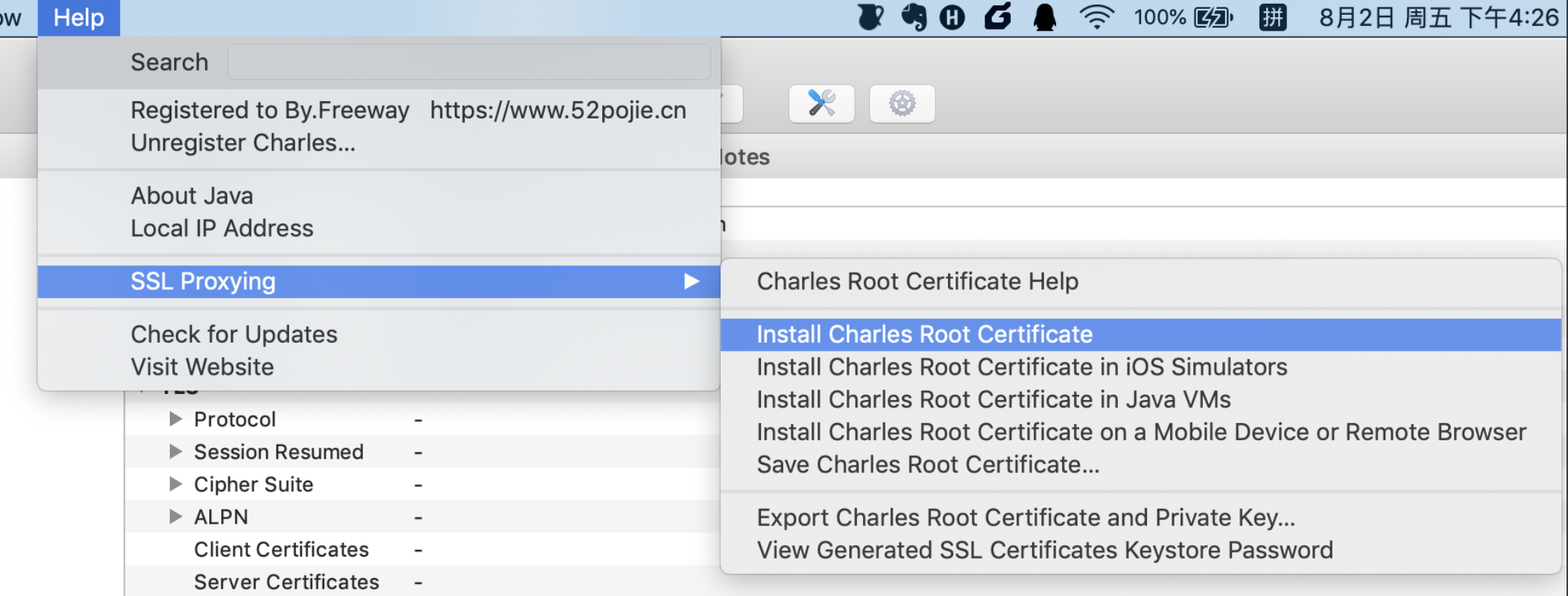Open the Evernote elephant menu bar icon
This screenshot has height=596, width=1568.
coord(914,17)
